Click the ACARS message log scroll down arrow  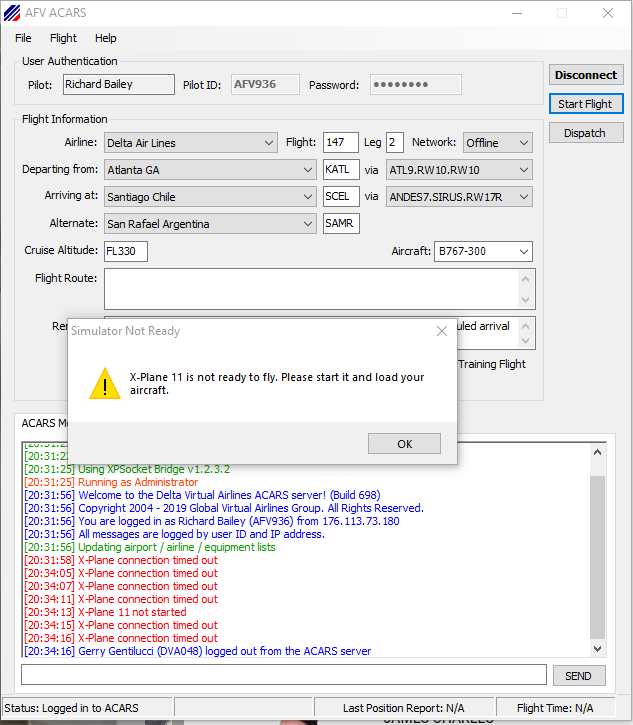597,649
